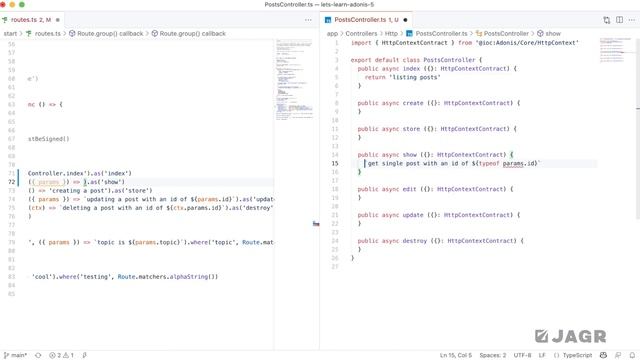Click the routes.ts file icon in tab
640x360 pixels.
[x=5, y=20]
